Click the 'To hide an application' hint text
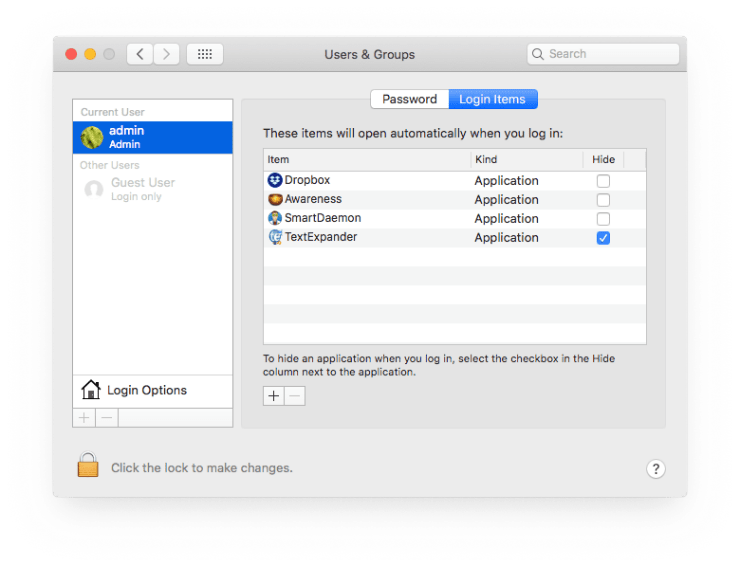 coord(439,365)
